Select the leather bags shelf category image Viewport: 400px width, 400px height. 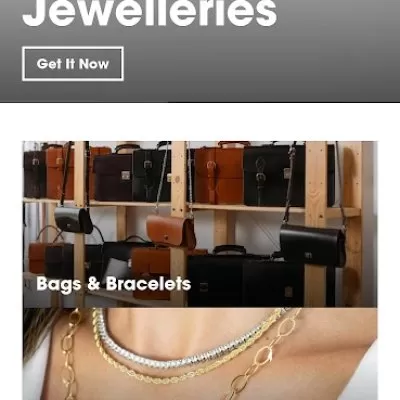point(200,224)
